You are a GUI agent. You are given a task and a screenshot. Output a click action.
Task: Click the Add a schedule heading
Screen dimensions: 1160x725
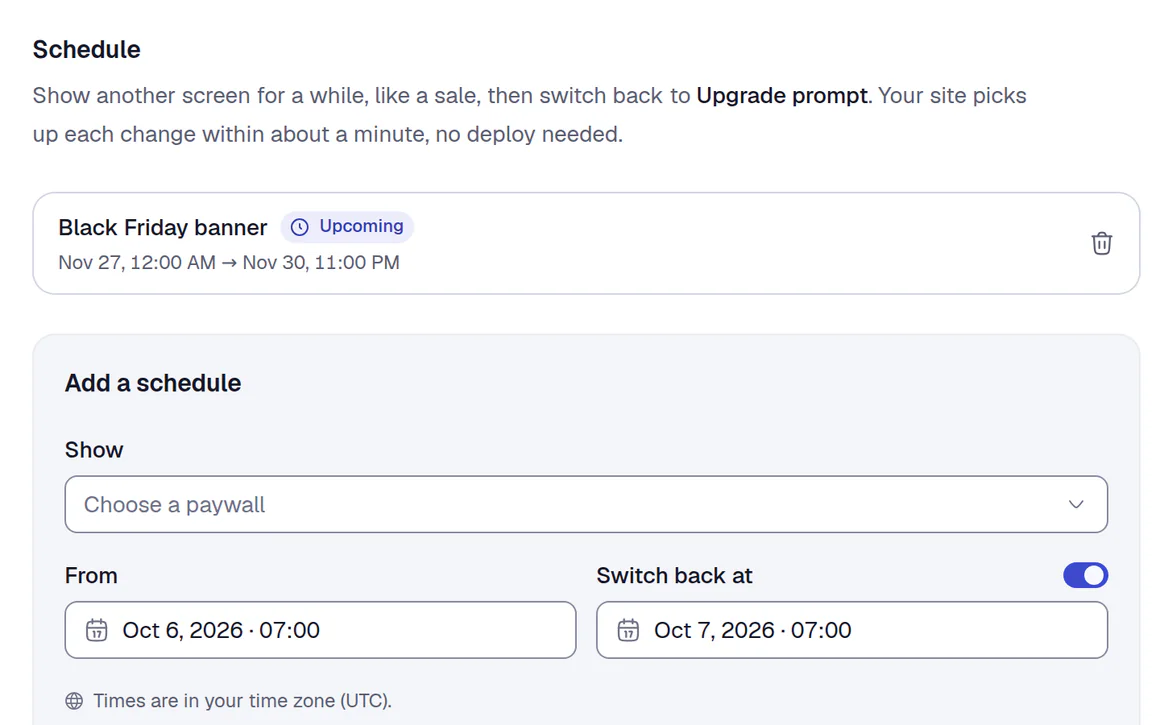(152, 383)
